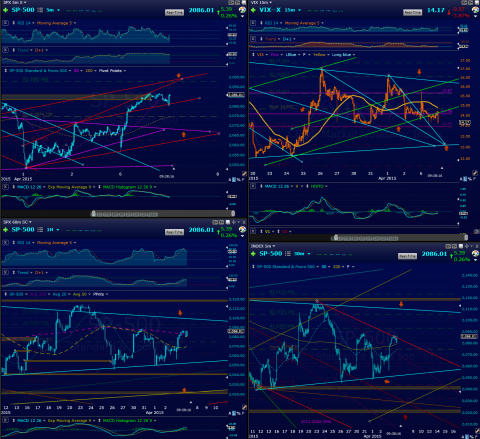
Task: Open list icon beside SP-500 in 30m chart
Action: (x=288, y=254)
